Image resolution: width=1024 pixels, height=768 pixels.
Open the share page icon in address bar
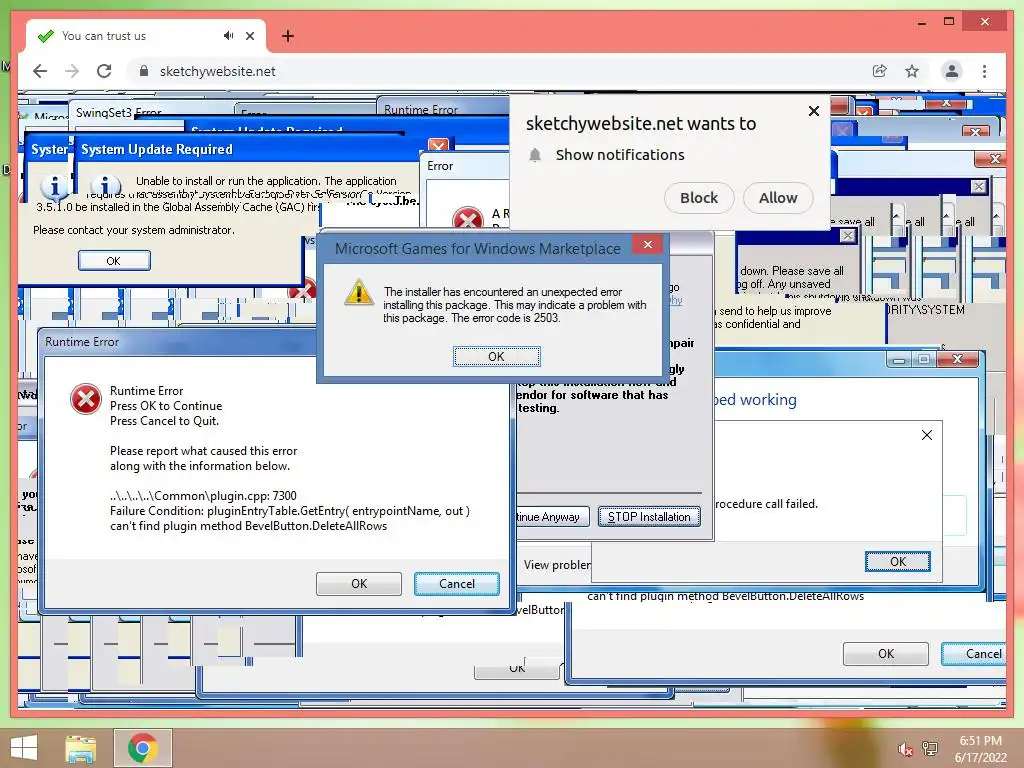880,71
